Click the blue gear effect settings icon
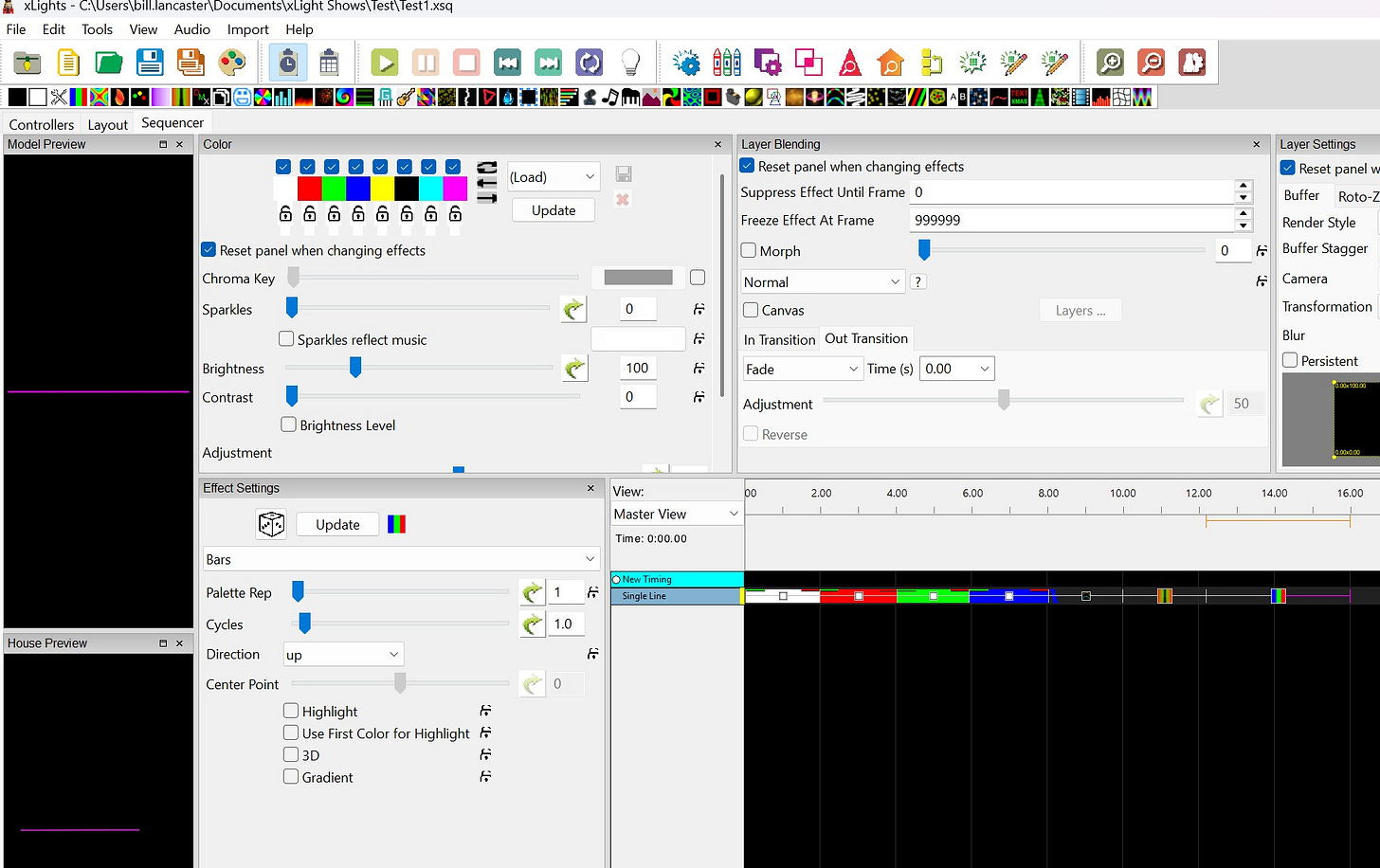The height and width of the screenshot is (868, 1380). coord(686,63)
